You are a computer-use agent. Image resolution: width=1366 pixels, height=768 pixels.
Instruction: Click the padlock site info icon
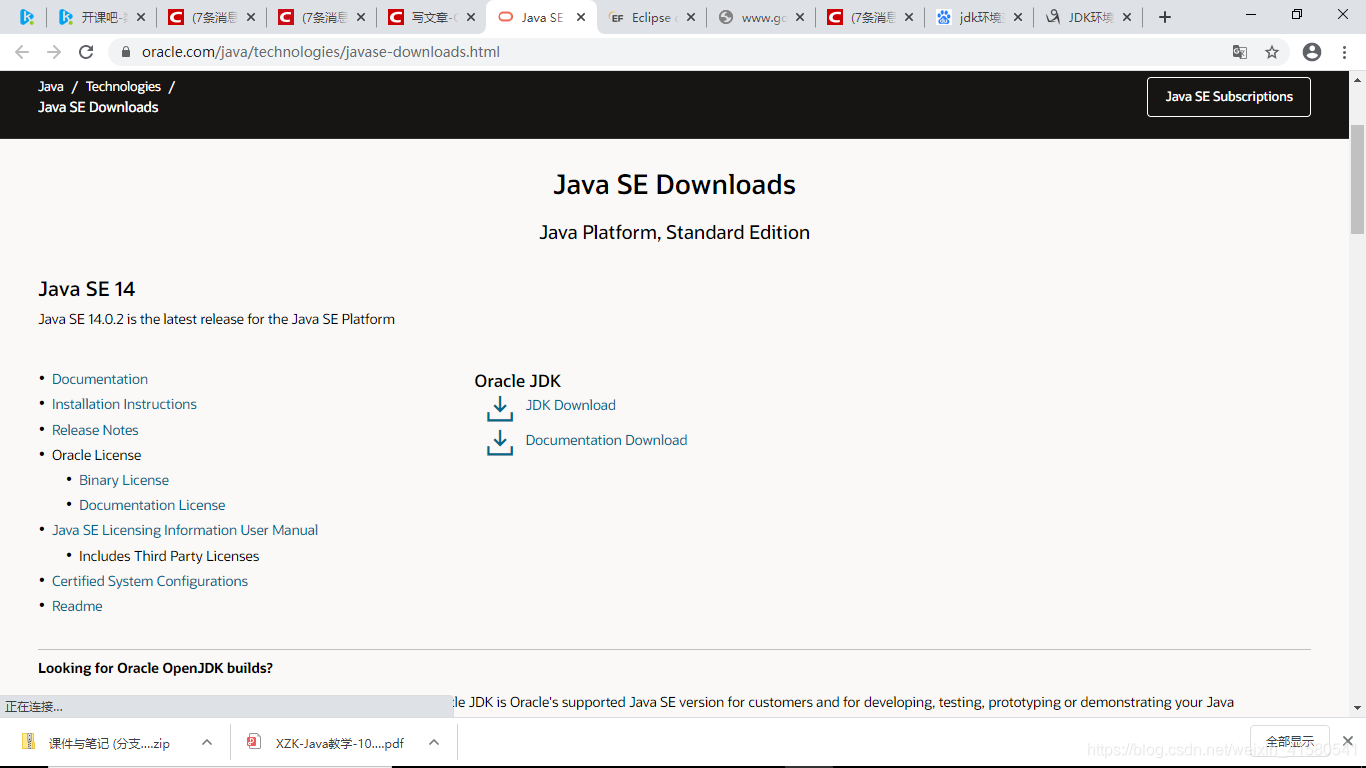point(126,52)
